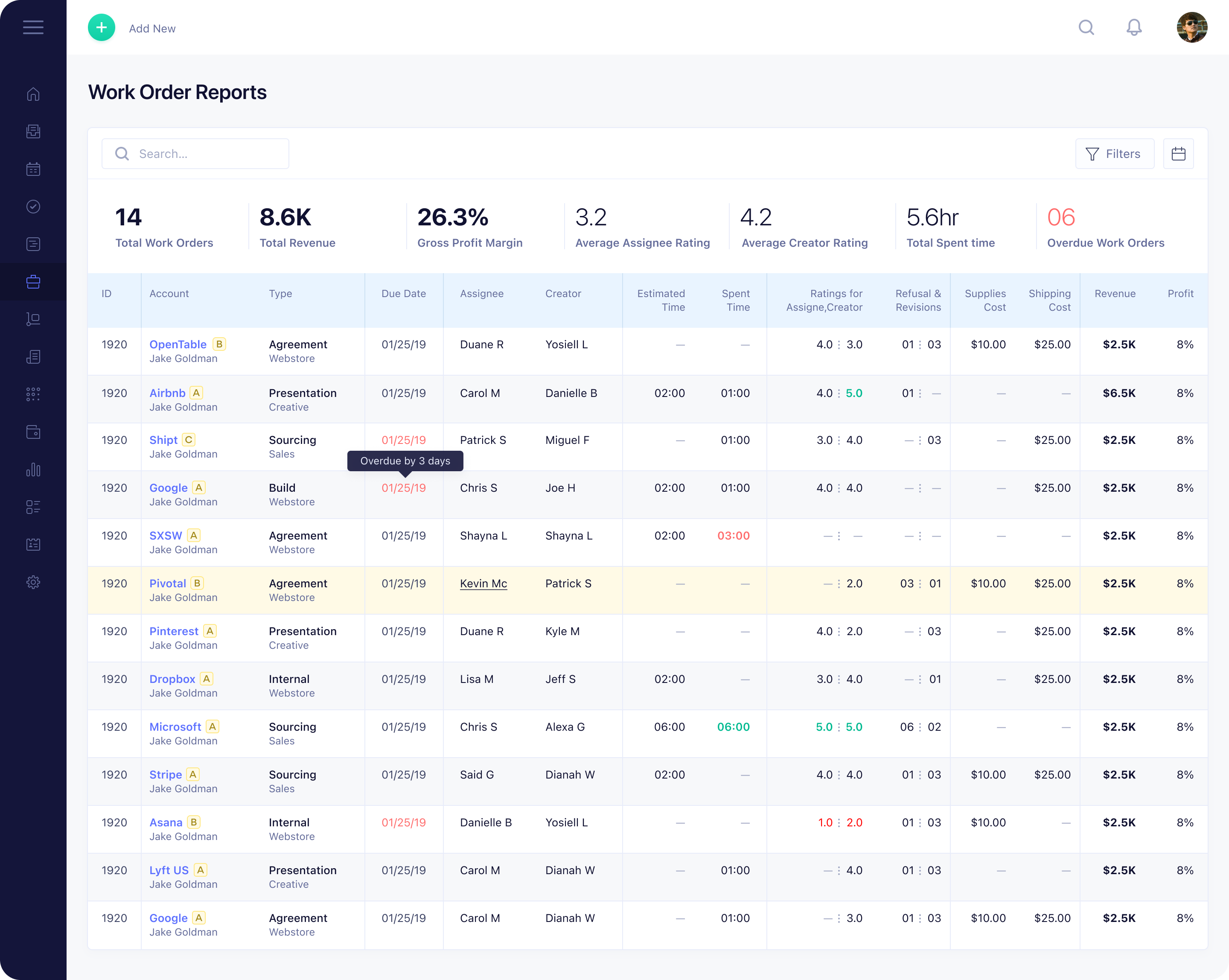Viewport: 1229px width, 980px height.
Task: Sort by Due Date column header
Action: 403,294
